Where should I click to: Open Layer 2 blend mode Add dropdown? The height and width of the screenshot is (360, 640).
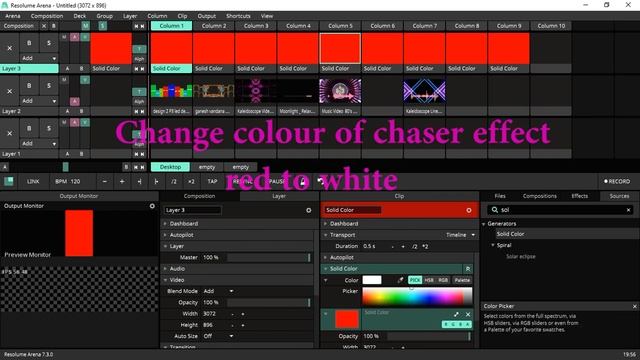[39, 101]
